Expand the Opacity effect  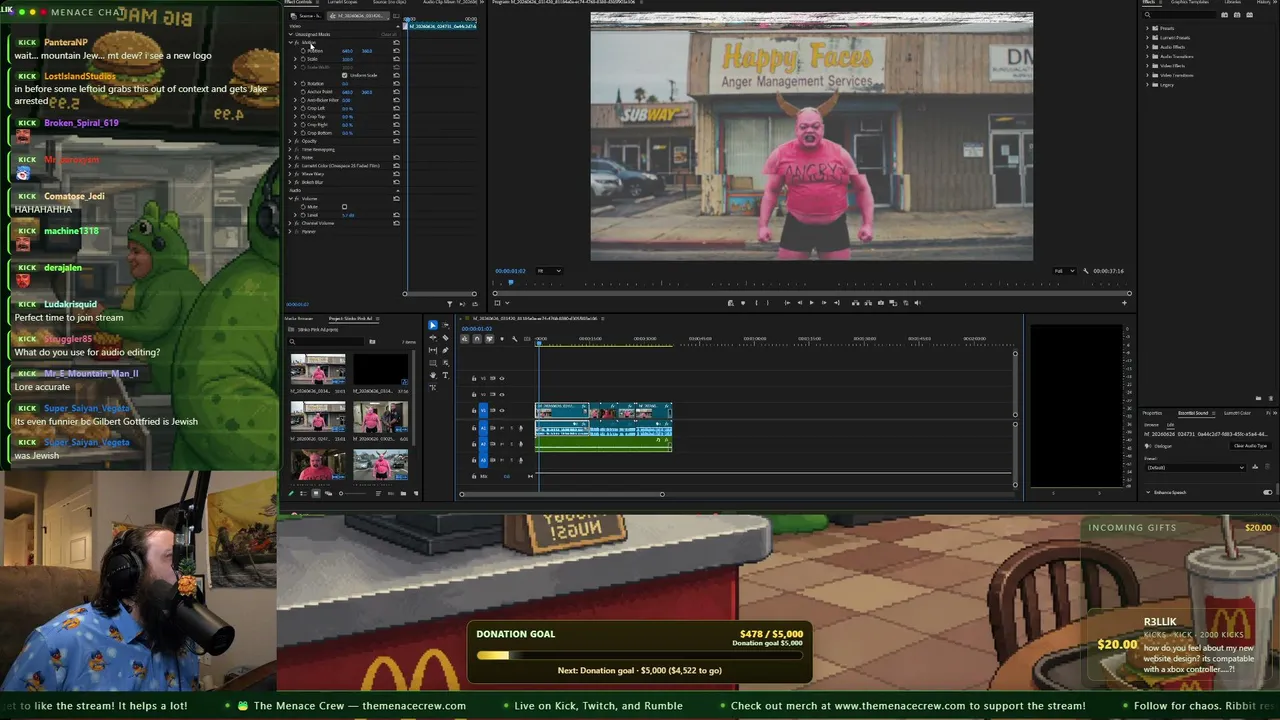(291, 141)
